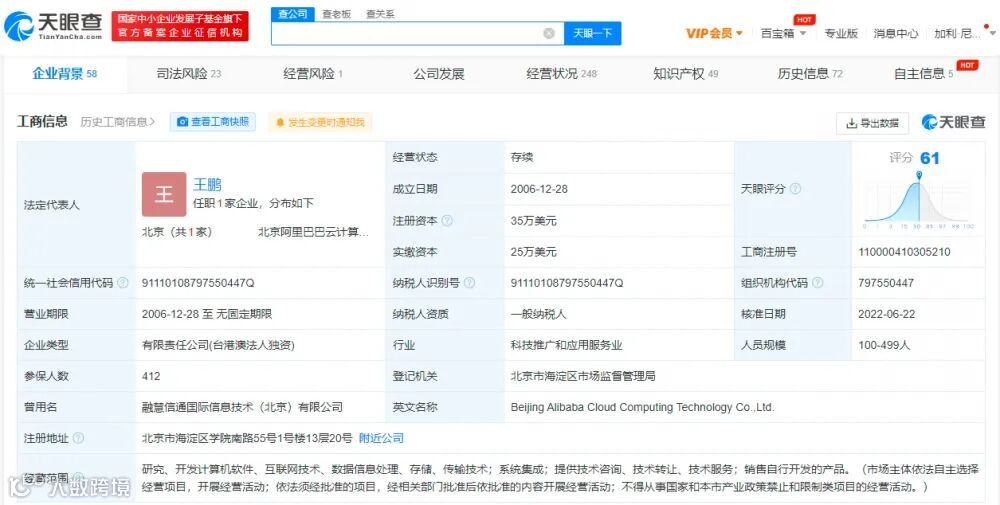This screenshot has width=1000, height=505.
Task: Select the registration number 110000410305210
Action: [904, 252]
